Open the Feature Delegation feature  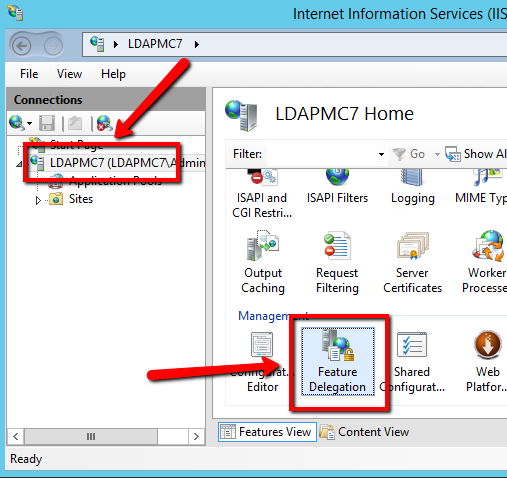point(338,362)
